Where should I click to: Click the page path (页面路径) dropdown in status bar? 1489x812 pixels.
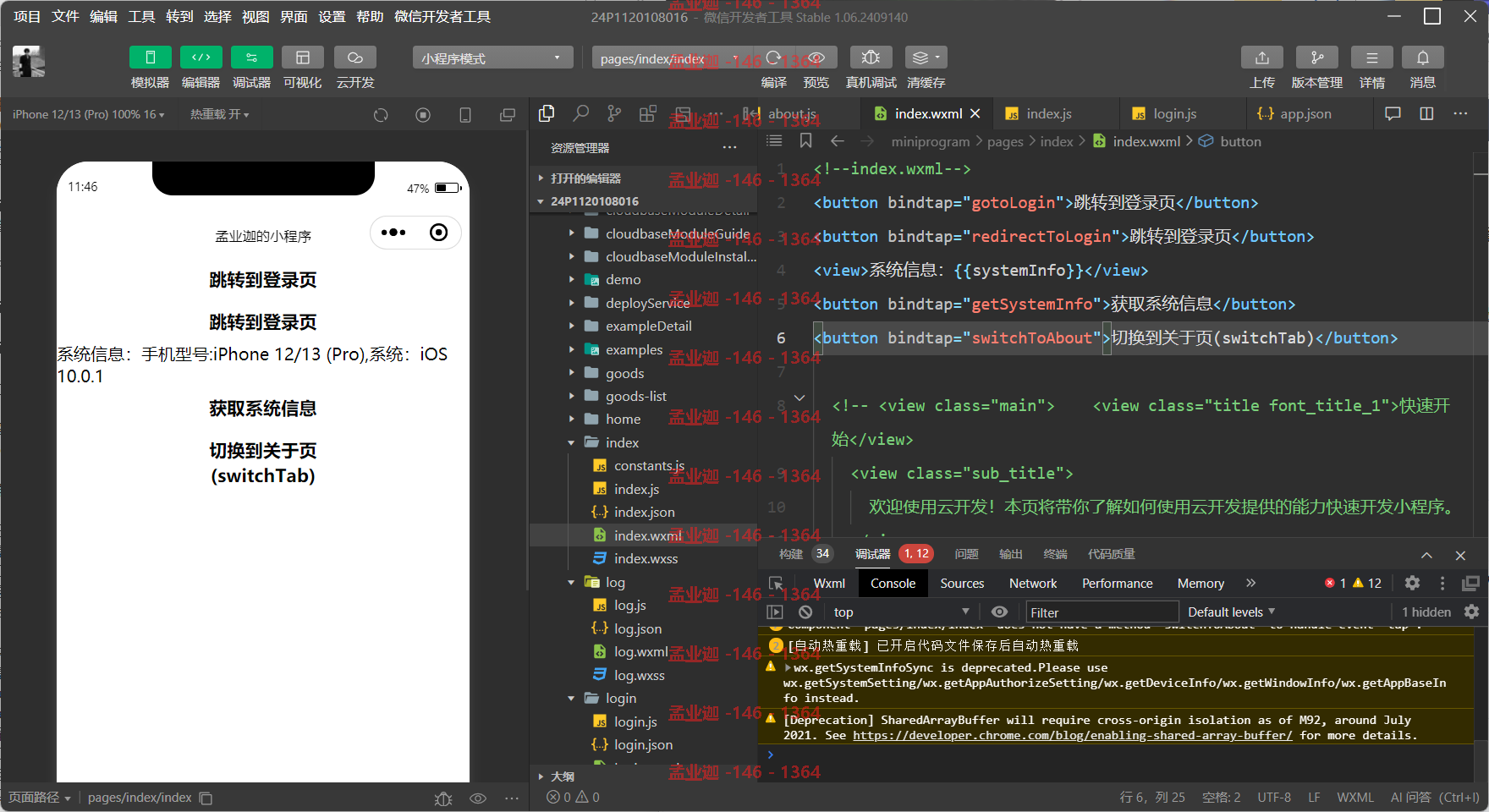pyautogui.click(x=39, y=798)
